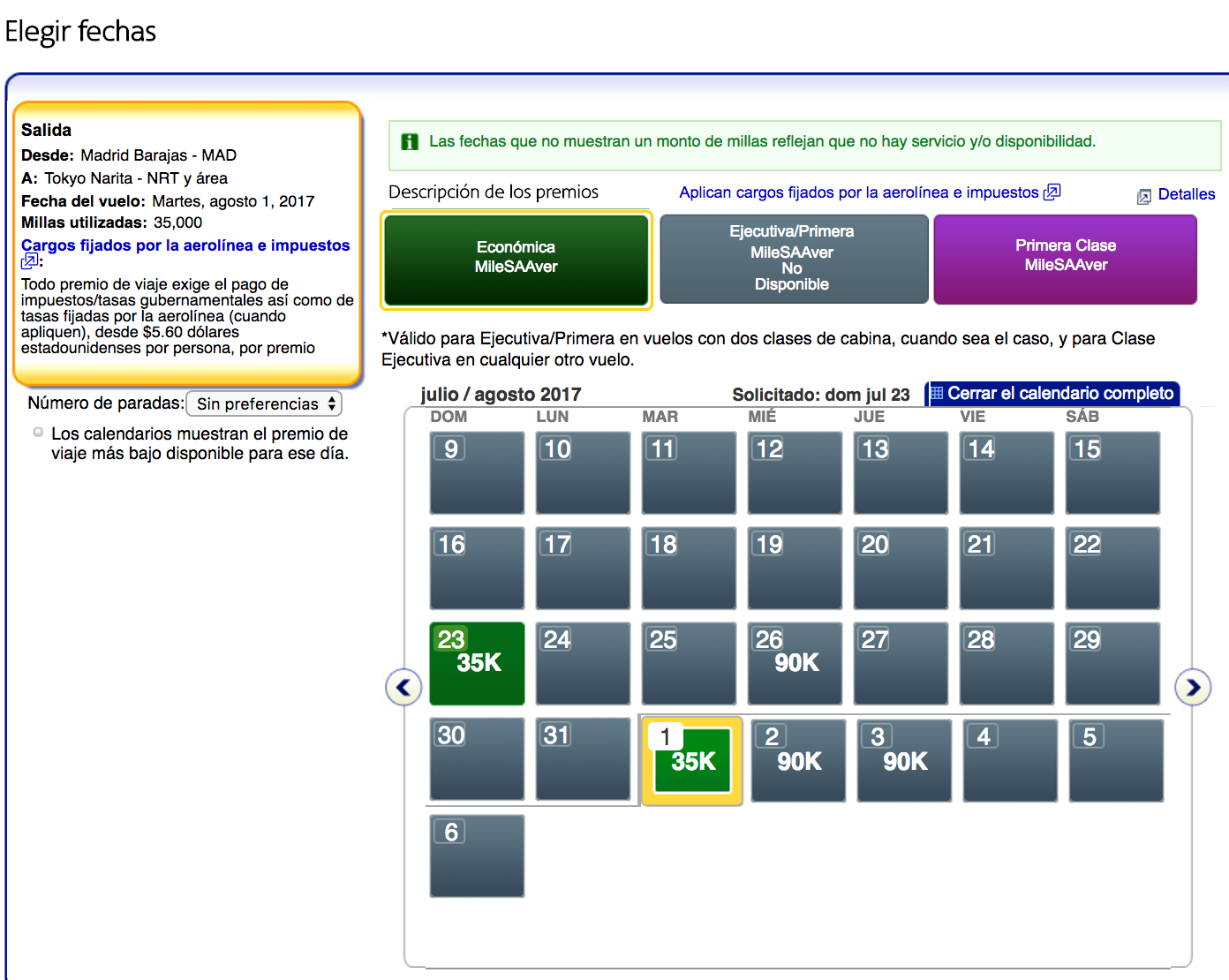Open Detalles link
The width and height of the screenshot is (1229, 980).
[x=1186, y=194]
